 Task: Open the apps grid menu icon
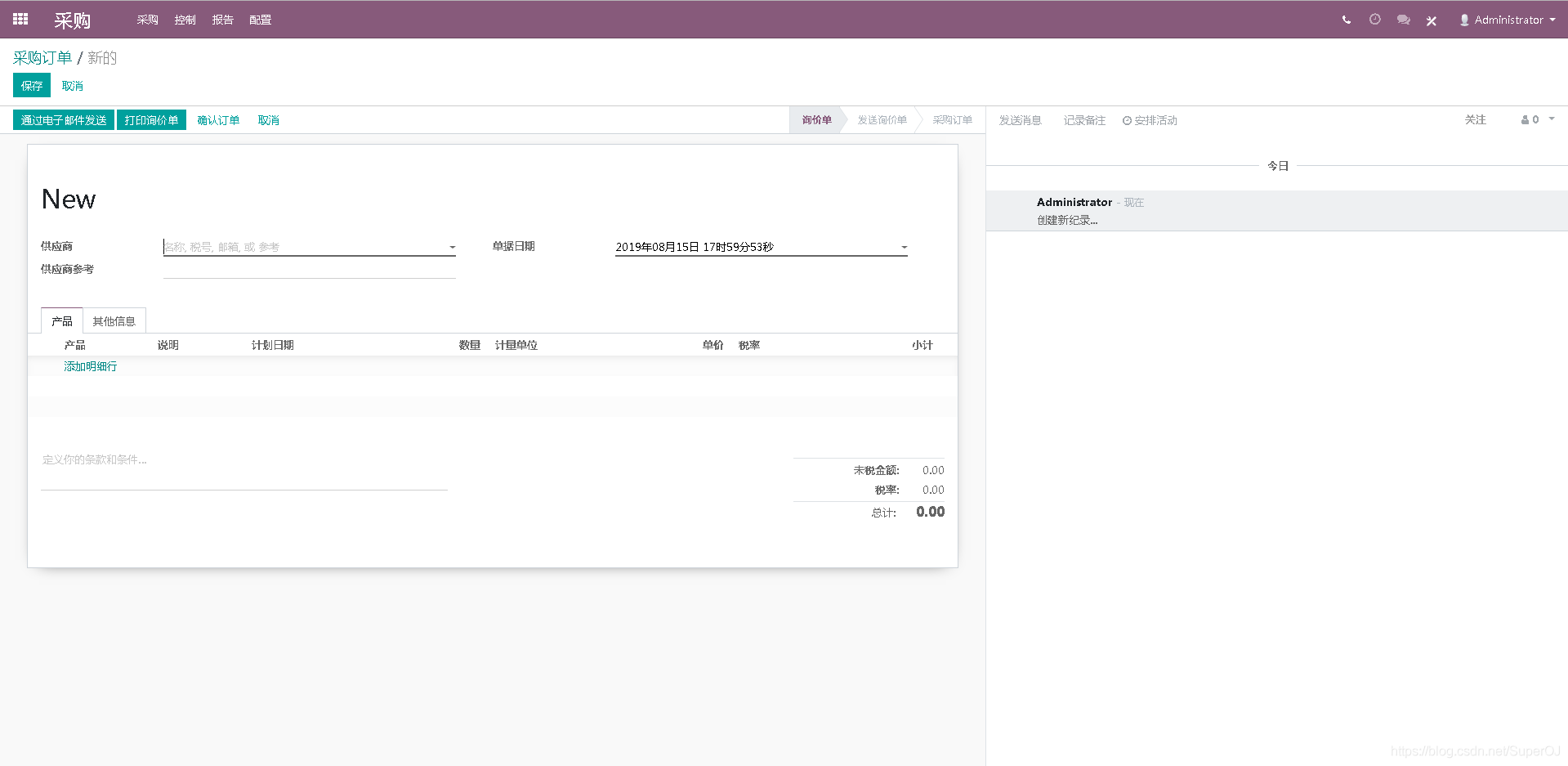20,19
